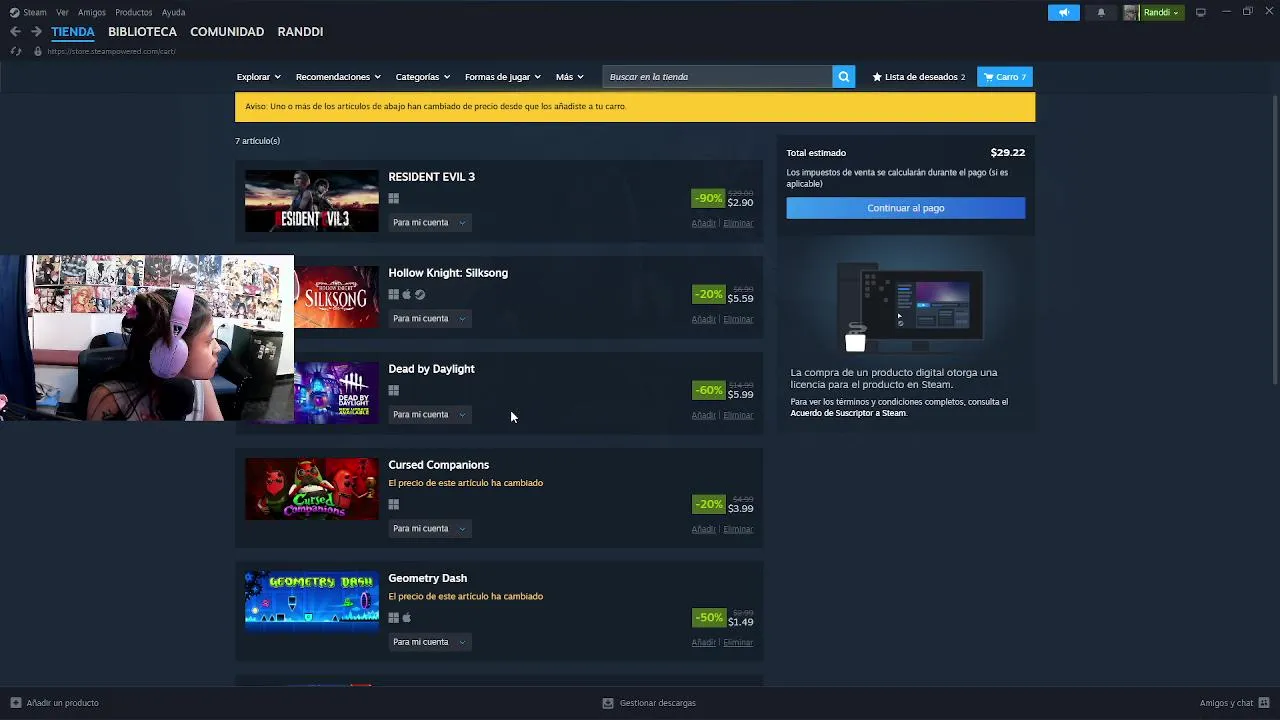Open Para mi cuenta for Silksong

click(429, 319)
